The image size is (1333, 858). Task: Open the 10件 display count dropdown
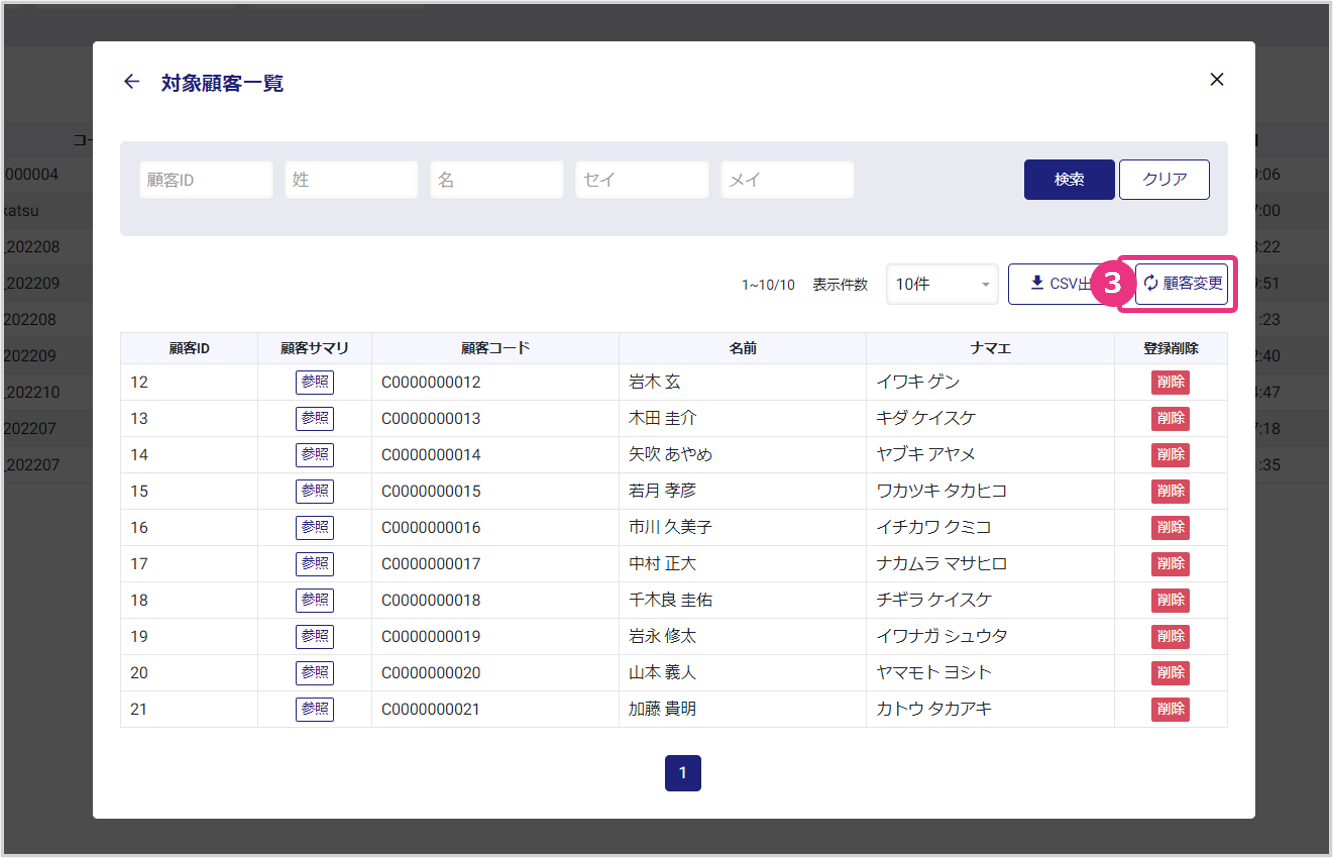click(x=941, y=285)
